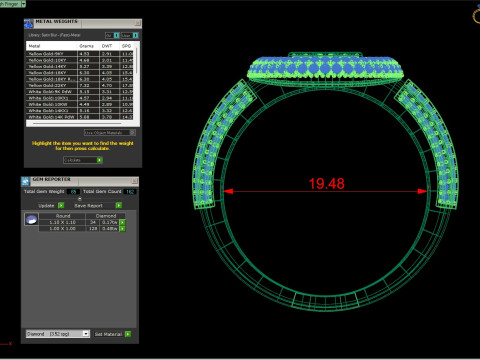The height and width of the screenshot is (360, 480).
Task: Open the Diamond material dropdown
Action: (x=86, y=334)
